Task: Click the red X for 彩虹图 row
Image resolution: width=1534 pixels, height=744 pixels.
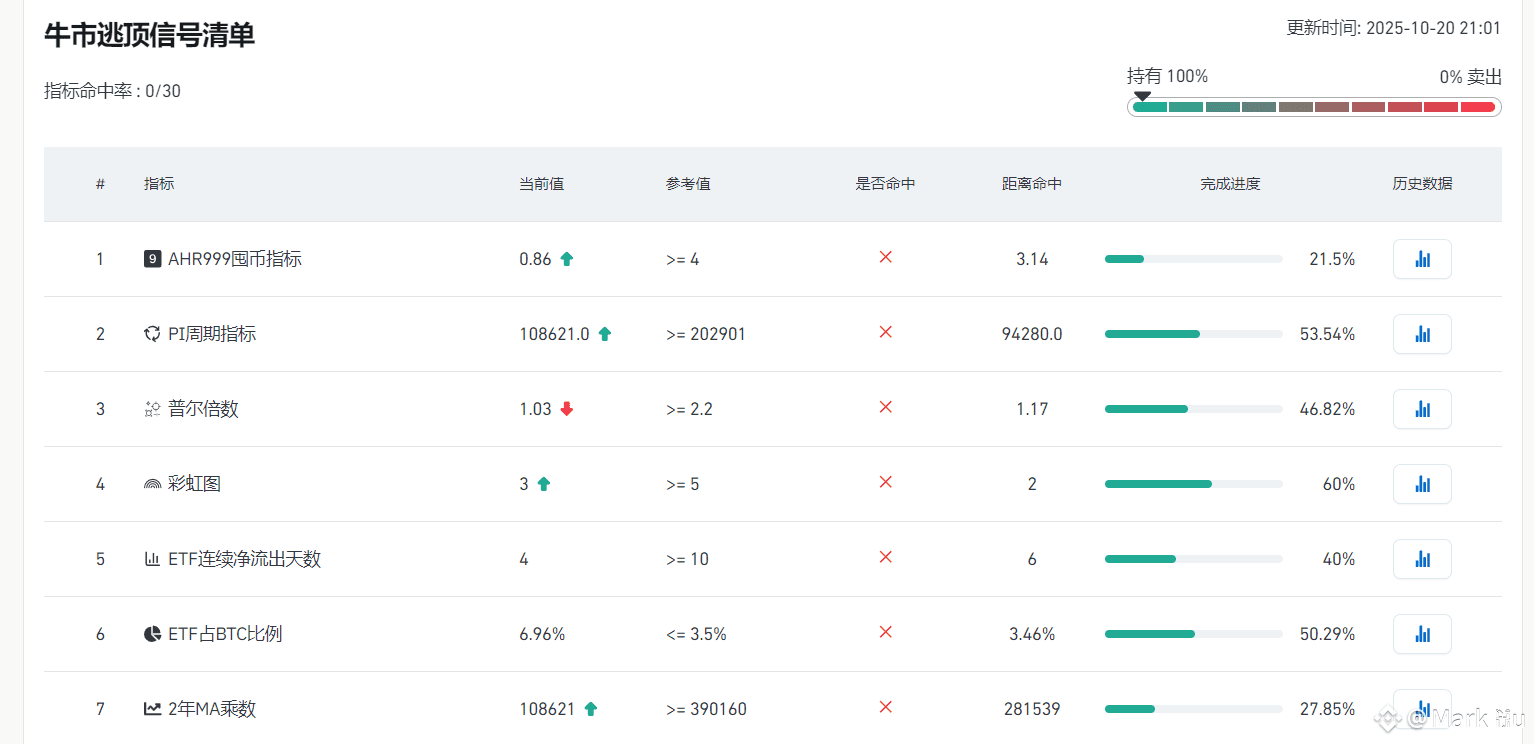Action: [x=885, y=482]
